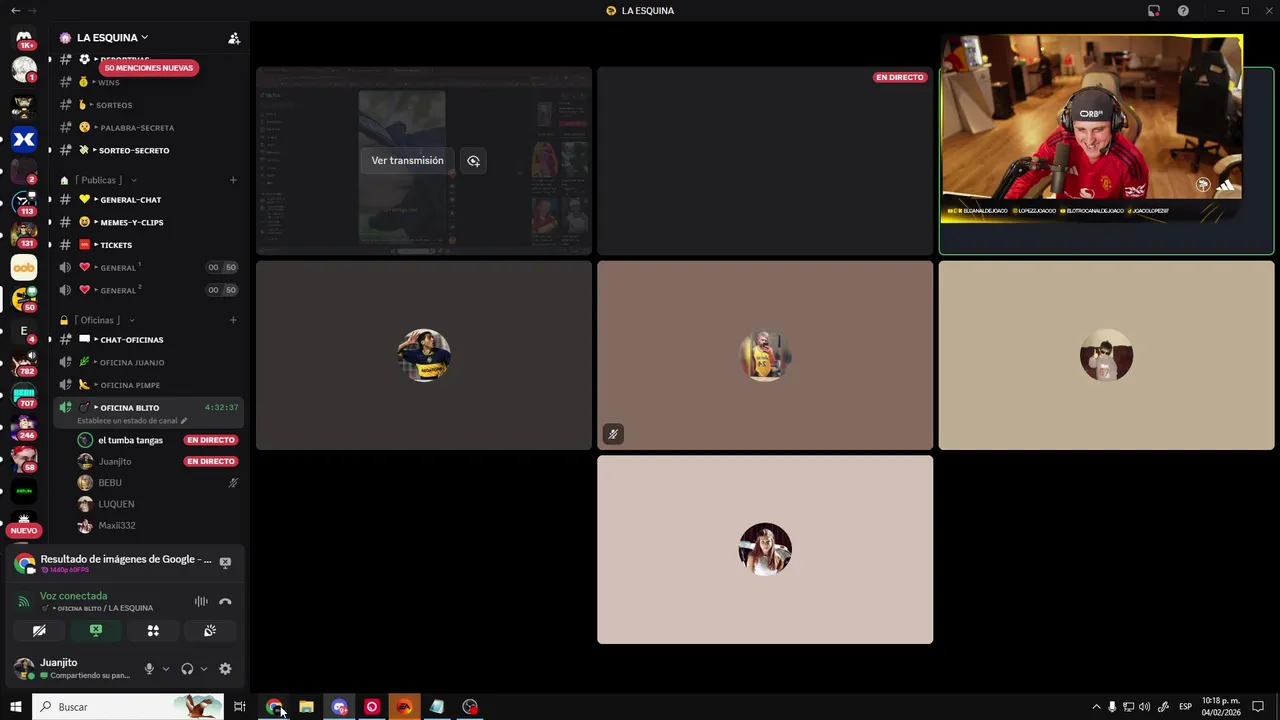Image resolution: width=1280 pixels, height=720 pixels.
Task: Select the muted participant tile with basketball avatar
Action: 765,355
